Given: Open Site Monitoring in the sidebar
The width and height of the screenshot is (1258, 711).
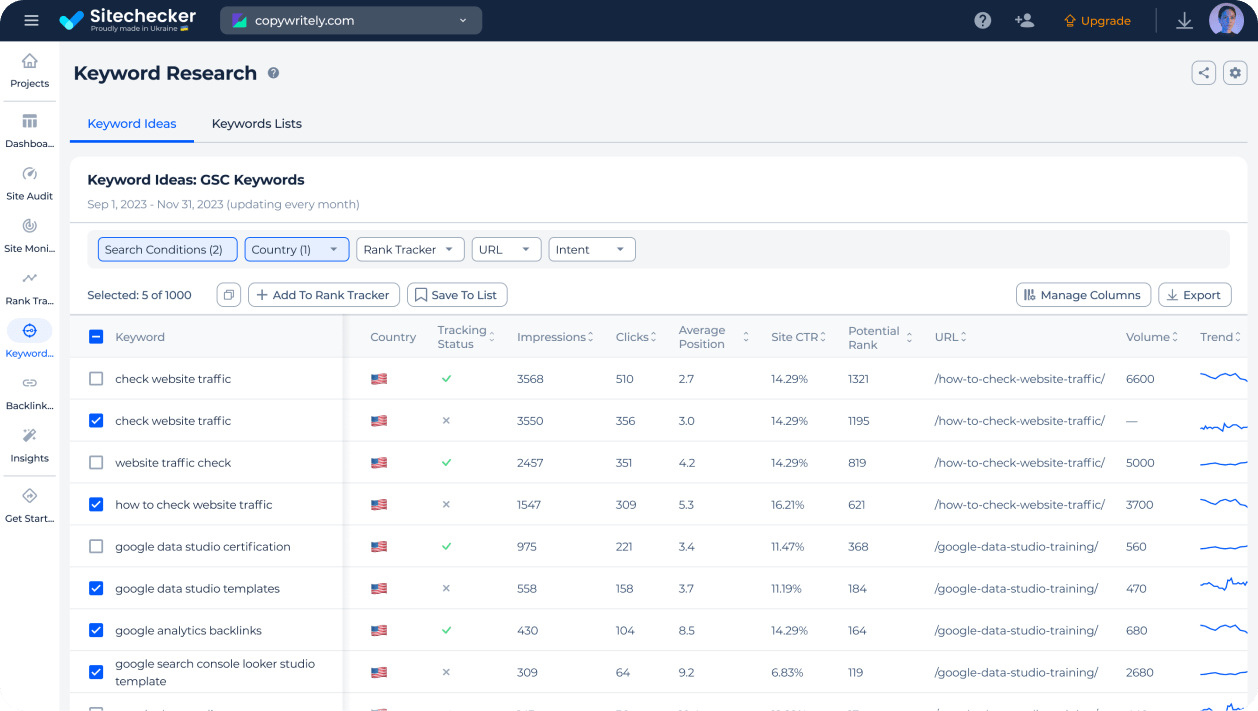Looking at the screenshot, I should click(x=30, y=236).
